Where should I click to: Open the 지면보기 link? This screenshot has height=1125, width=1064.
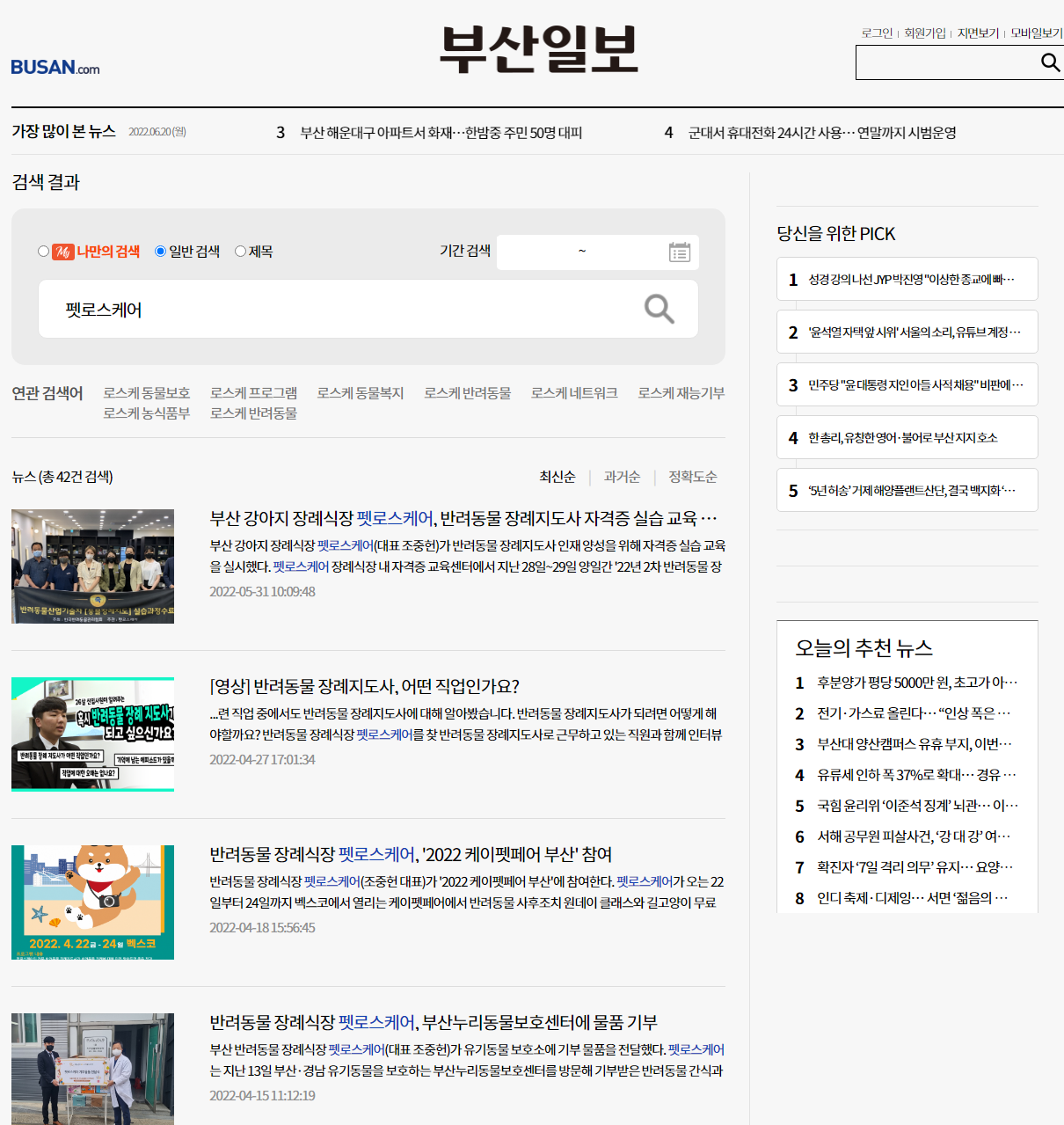point(978,33)
